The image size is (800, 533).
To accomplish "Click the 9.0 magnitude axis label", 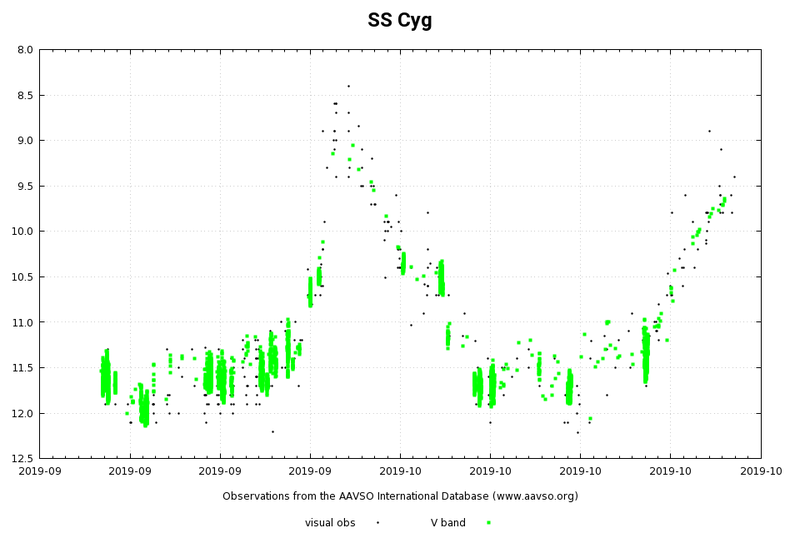I will [x=26, y=141].
